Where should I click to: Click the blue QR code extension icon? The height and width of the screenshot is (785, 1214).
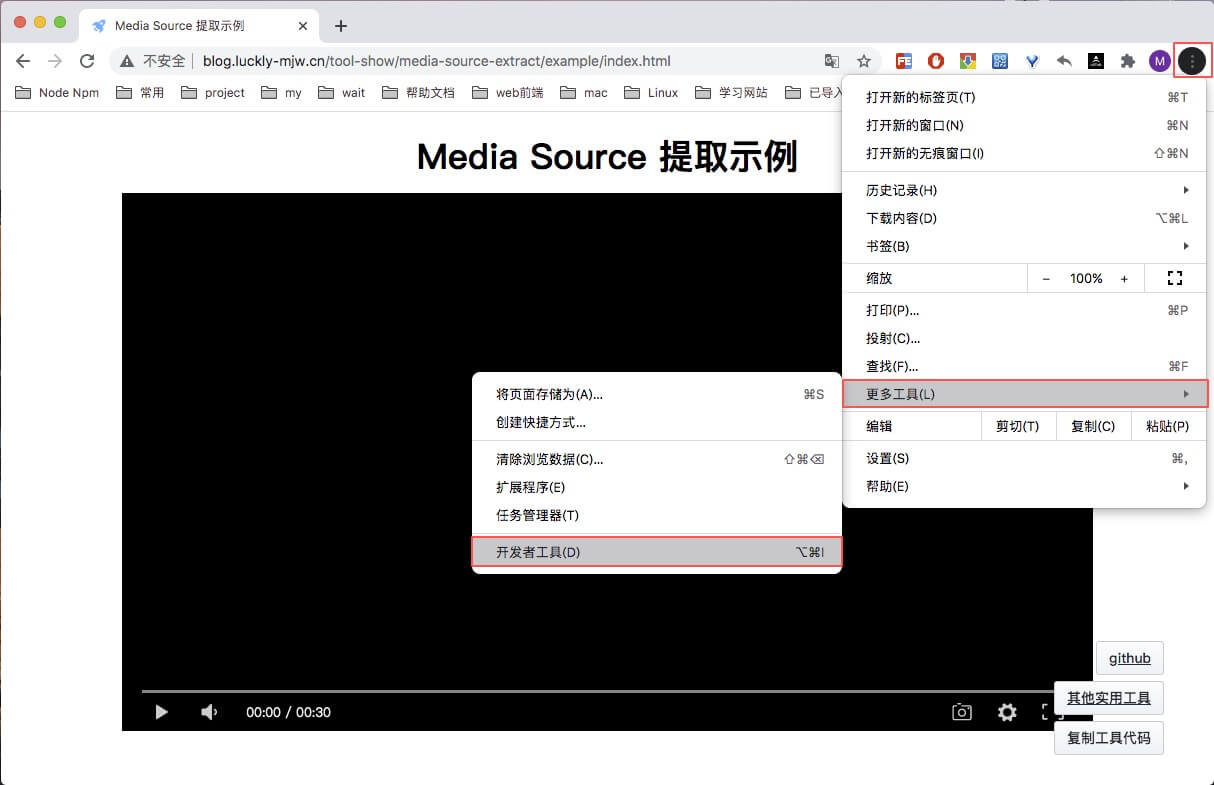click(1000, 61)
